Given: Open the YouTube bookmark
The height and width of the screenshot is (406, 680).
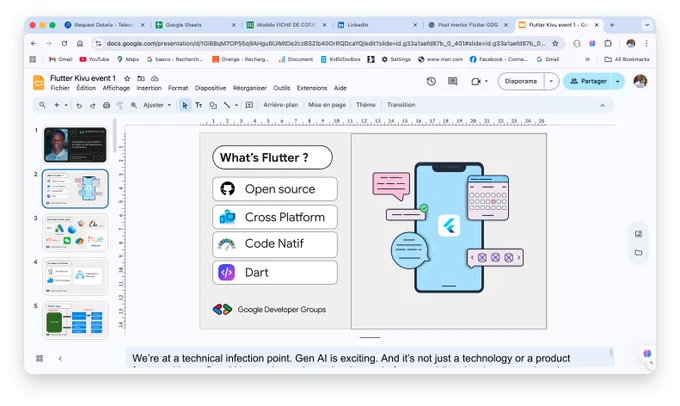Looking at the screenshot, I should tap(94, 59).
